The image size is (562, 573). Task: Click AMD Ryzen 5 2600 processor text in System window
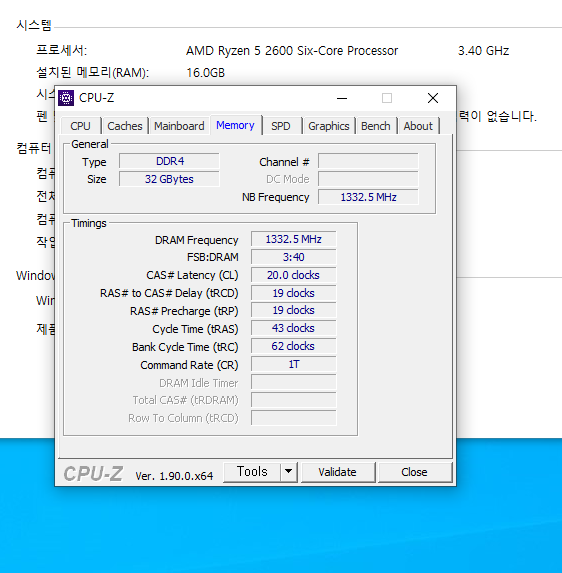(x=292, y=50)
